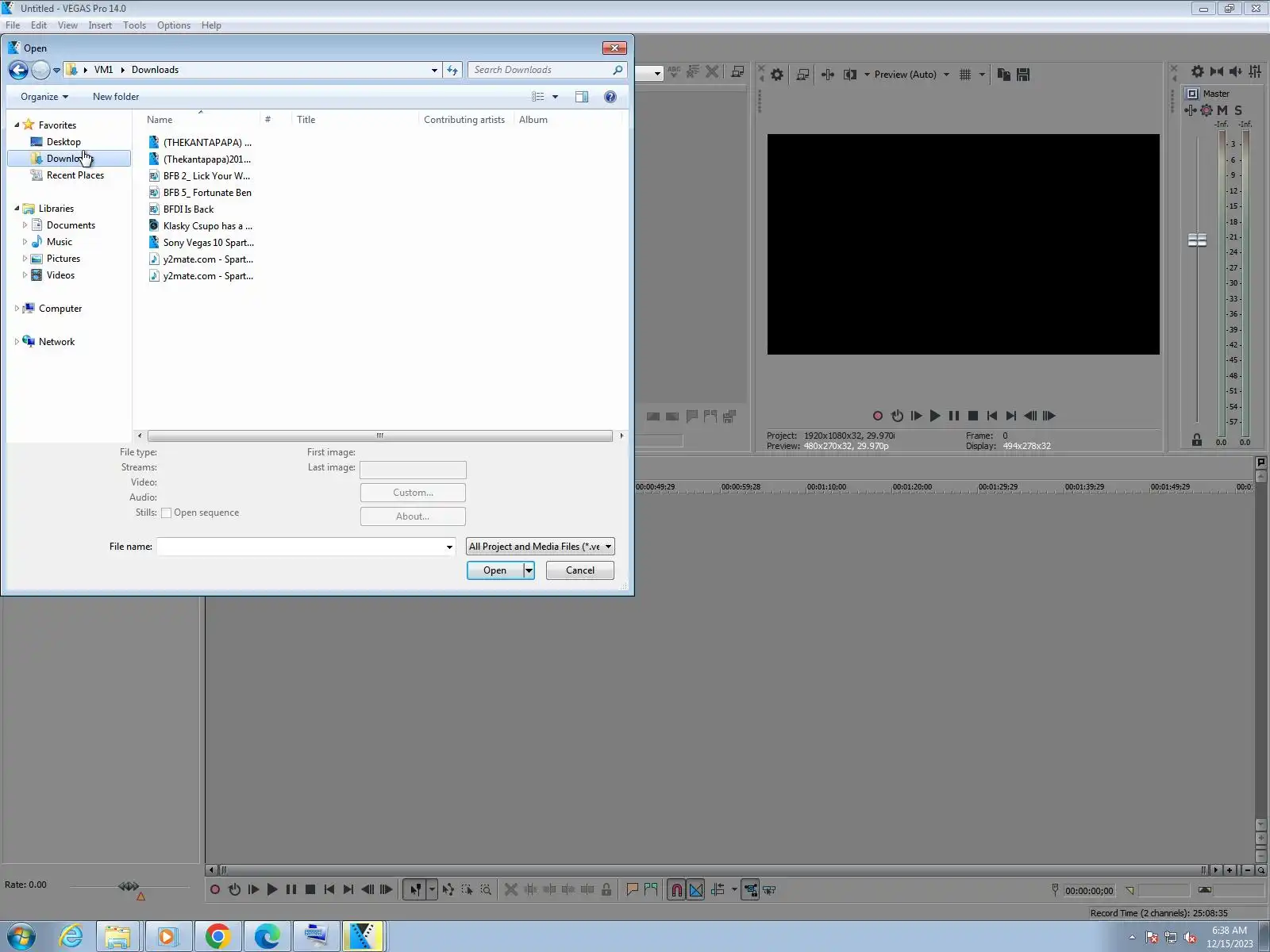Click the Master volume fader handle
The height and width of the screenshot is (952, 1270).
[1197, 240]
